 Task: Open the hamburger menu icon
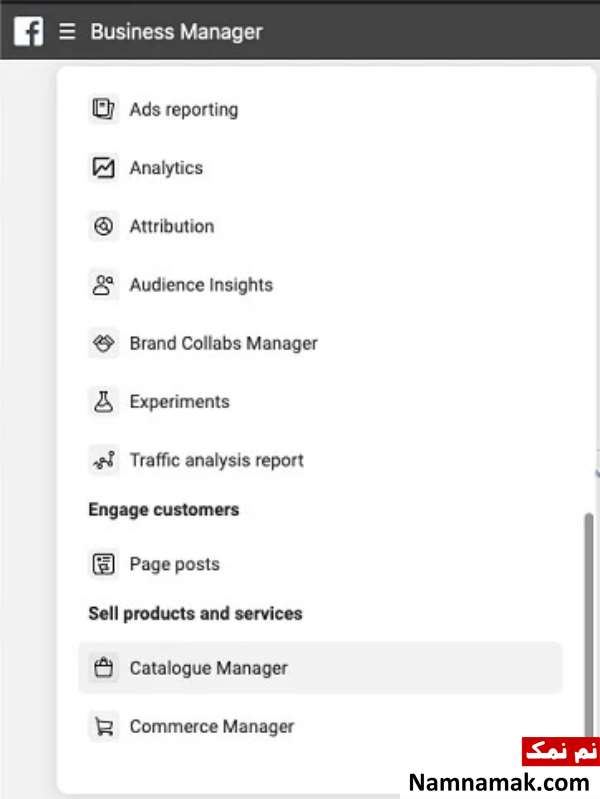click(x=67, y=31)
